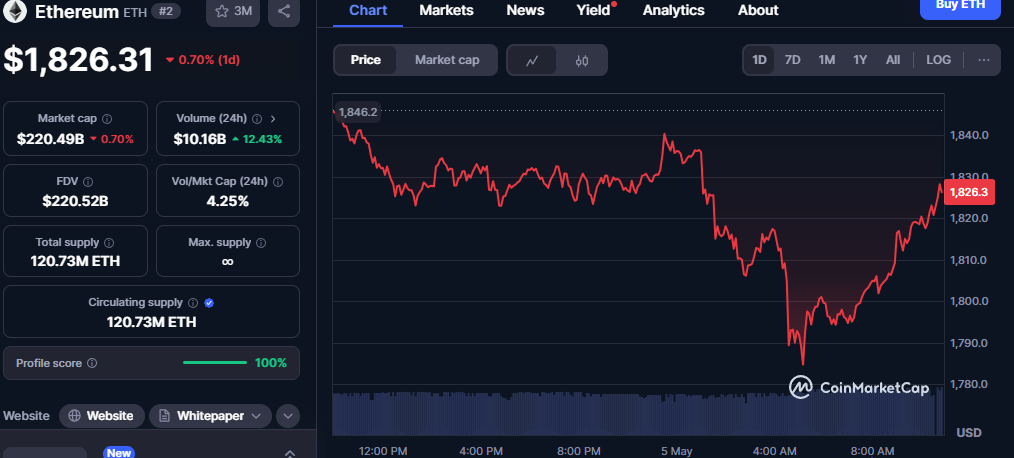Screen dimensions: 1014x458
Task: Open the share icon button
Action: point(284,11)
